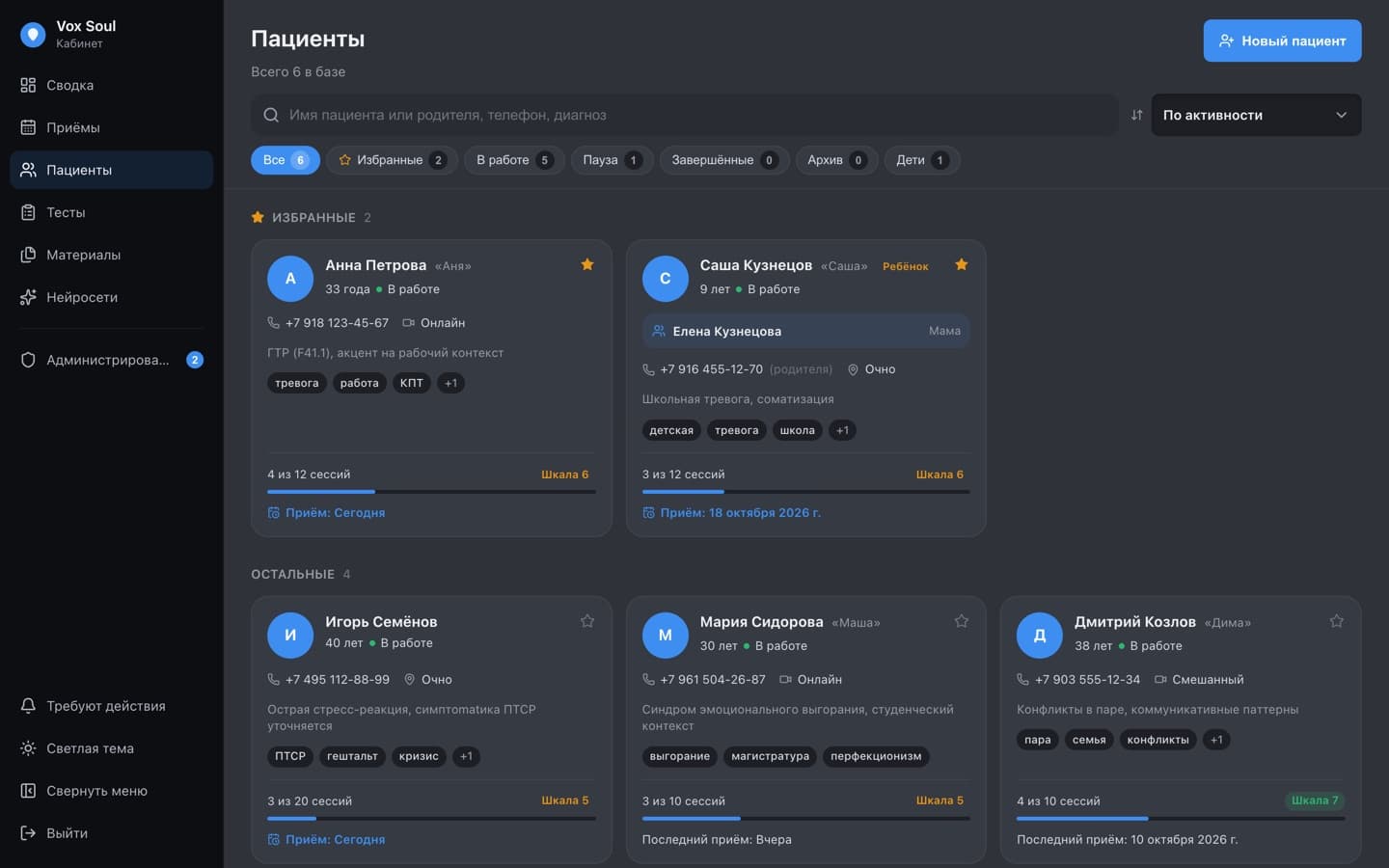The height and width of the screenshot is (868, 1389).
Task: Focus the patient search input field
Action: point(685,115)
